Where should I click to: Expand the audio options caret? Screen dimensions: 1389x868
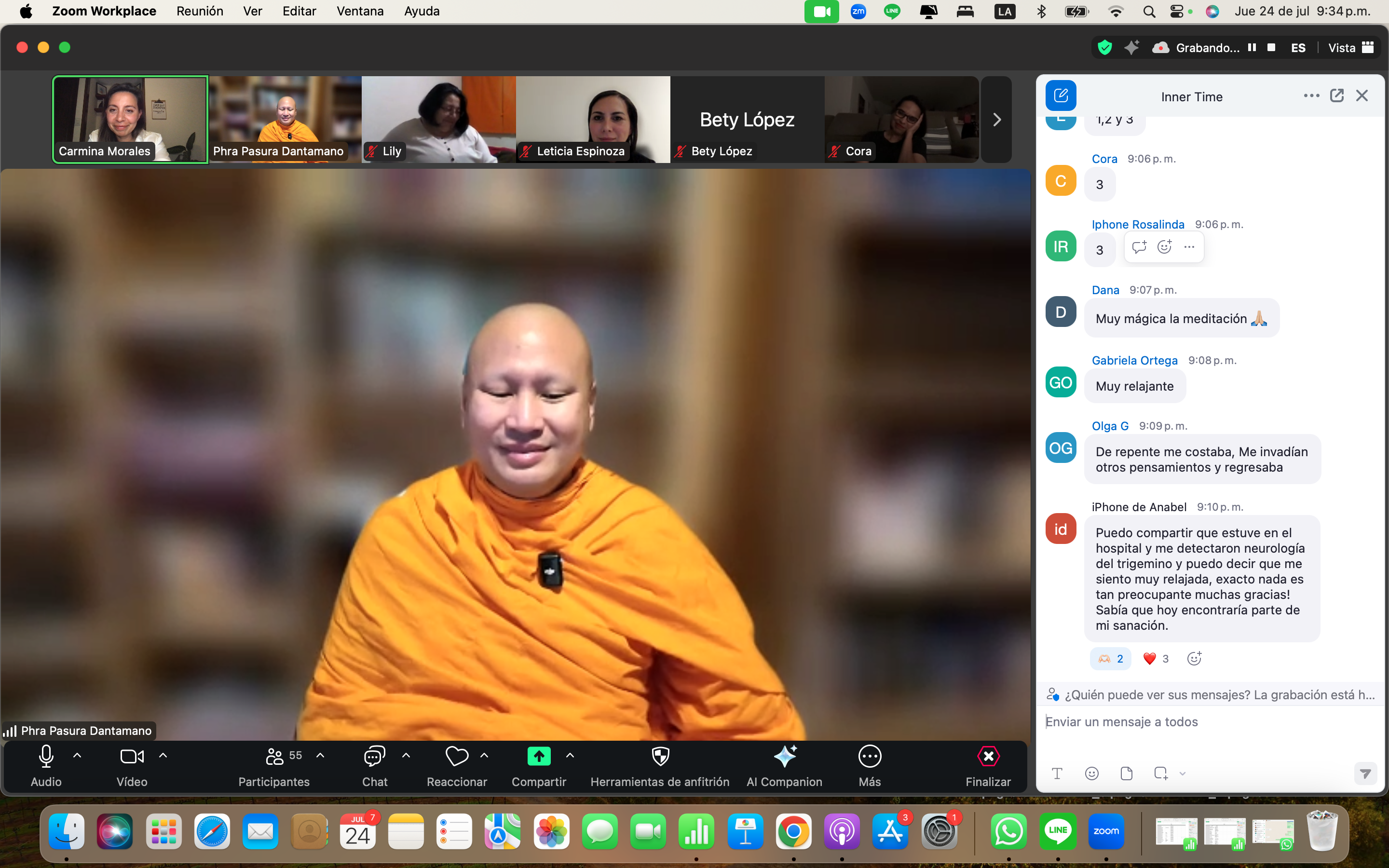(x=78, y=756)
